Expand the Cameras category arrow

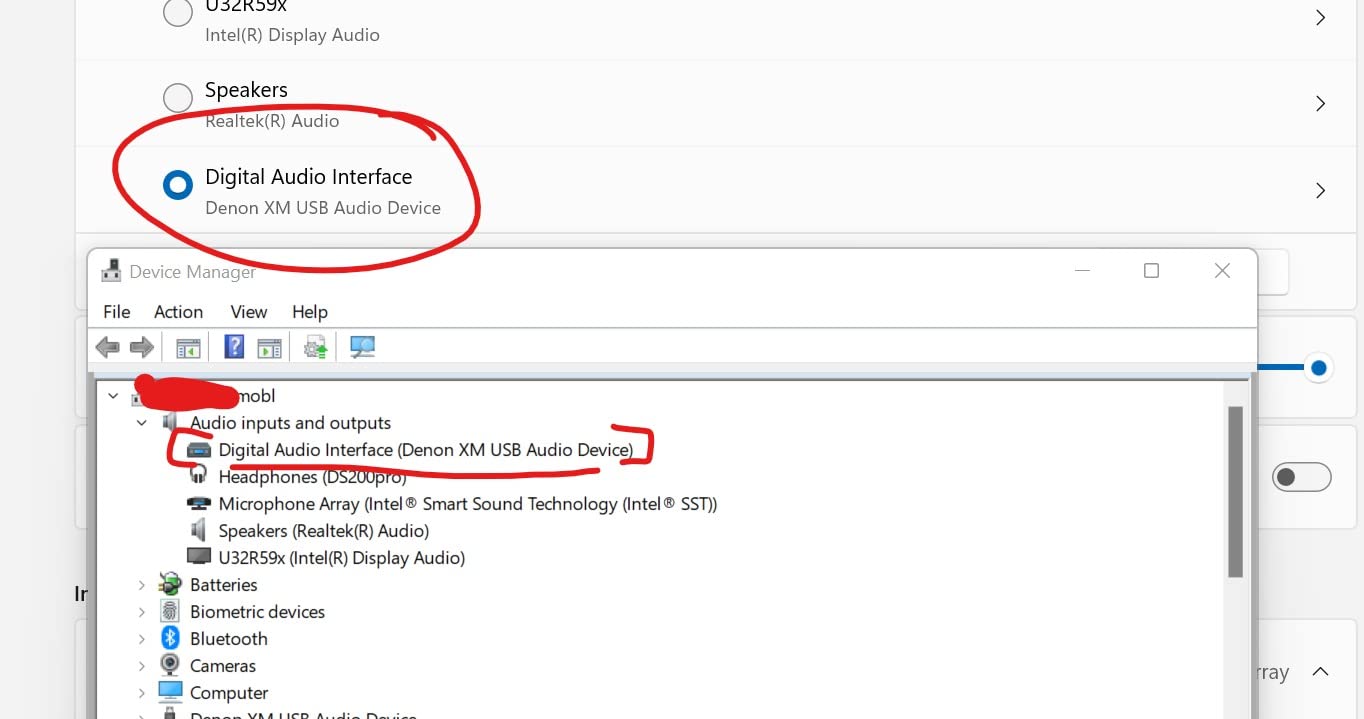click(141, 665)
